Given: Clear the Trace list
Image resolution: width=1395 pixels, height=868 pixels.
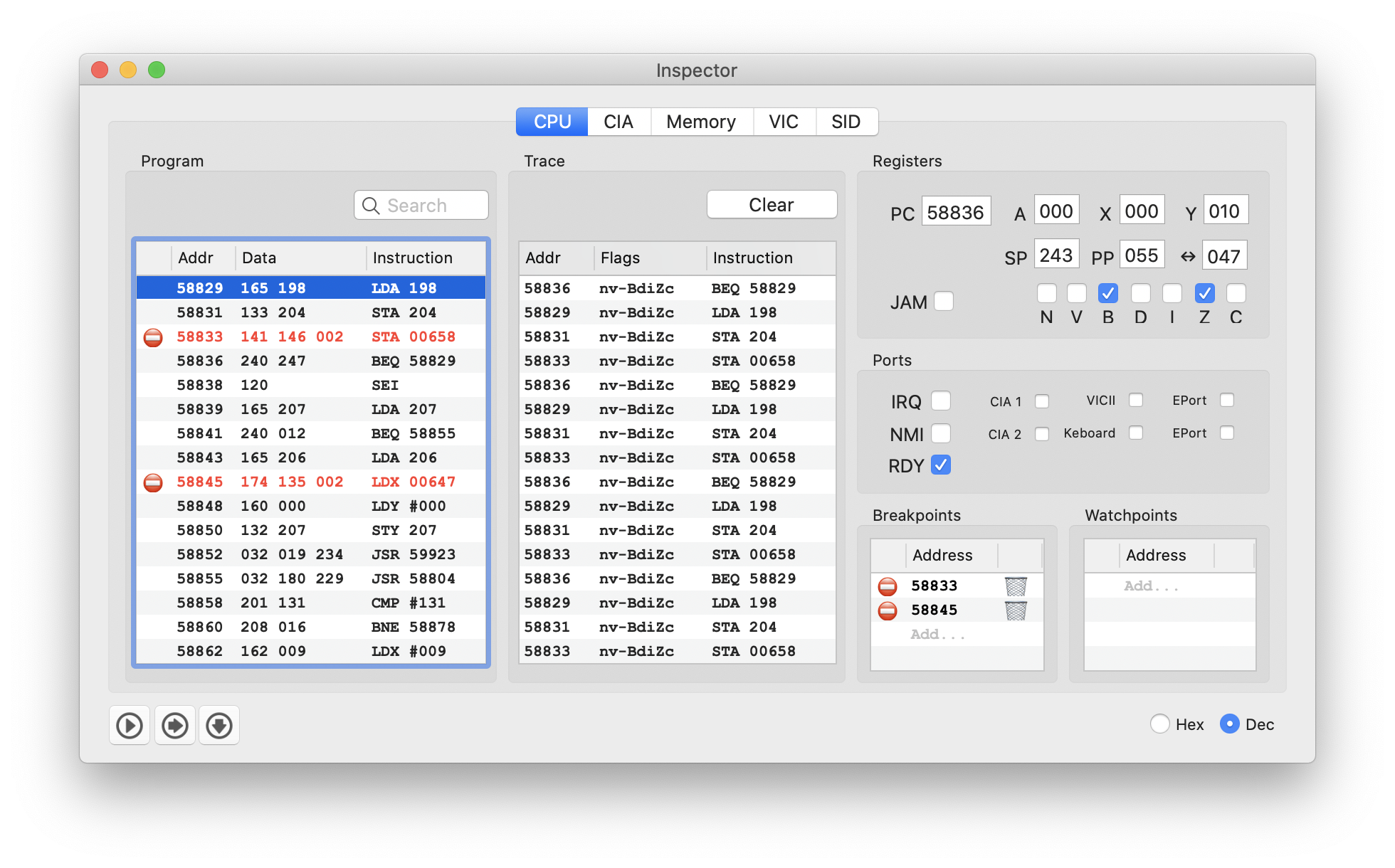Looking at the screenshot, I should pyautogui.click(x=771, y=204).
